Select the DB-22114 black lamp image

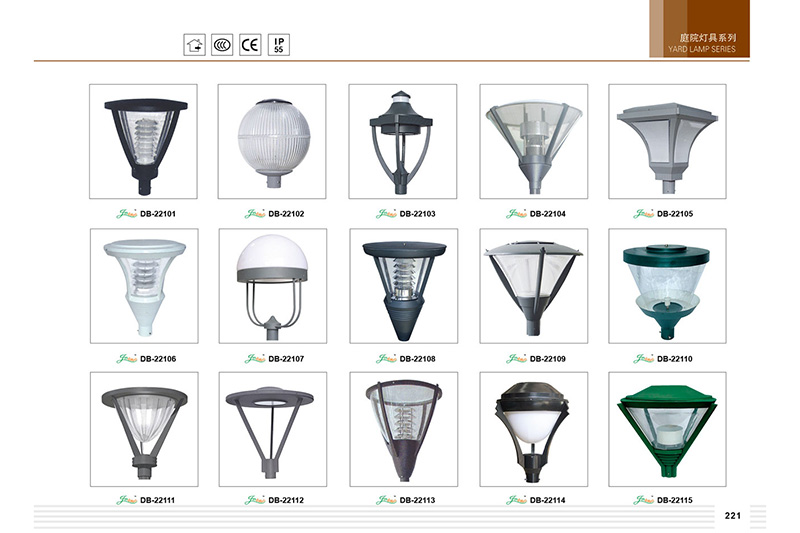(x=534, y=429)
